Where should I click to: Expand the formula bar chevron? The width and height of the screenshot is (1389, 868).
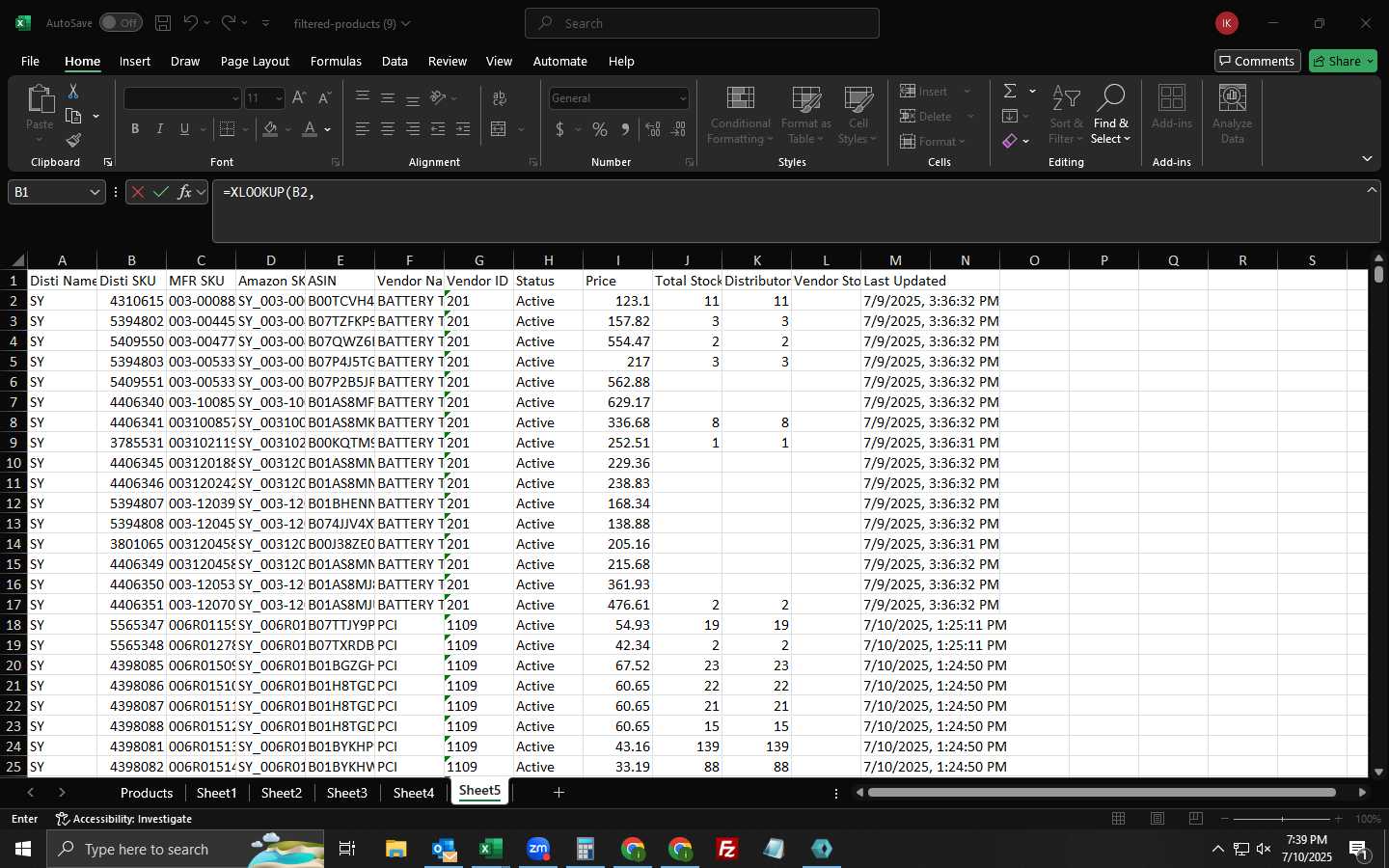click(x=1372, y=190)
